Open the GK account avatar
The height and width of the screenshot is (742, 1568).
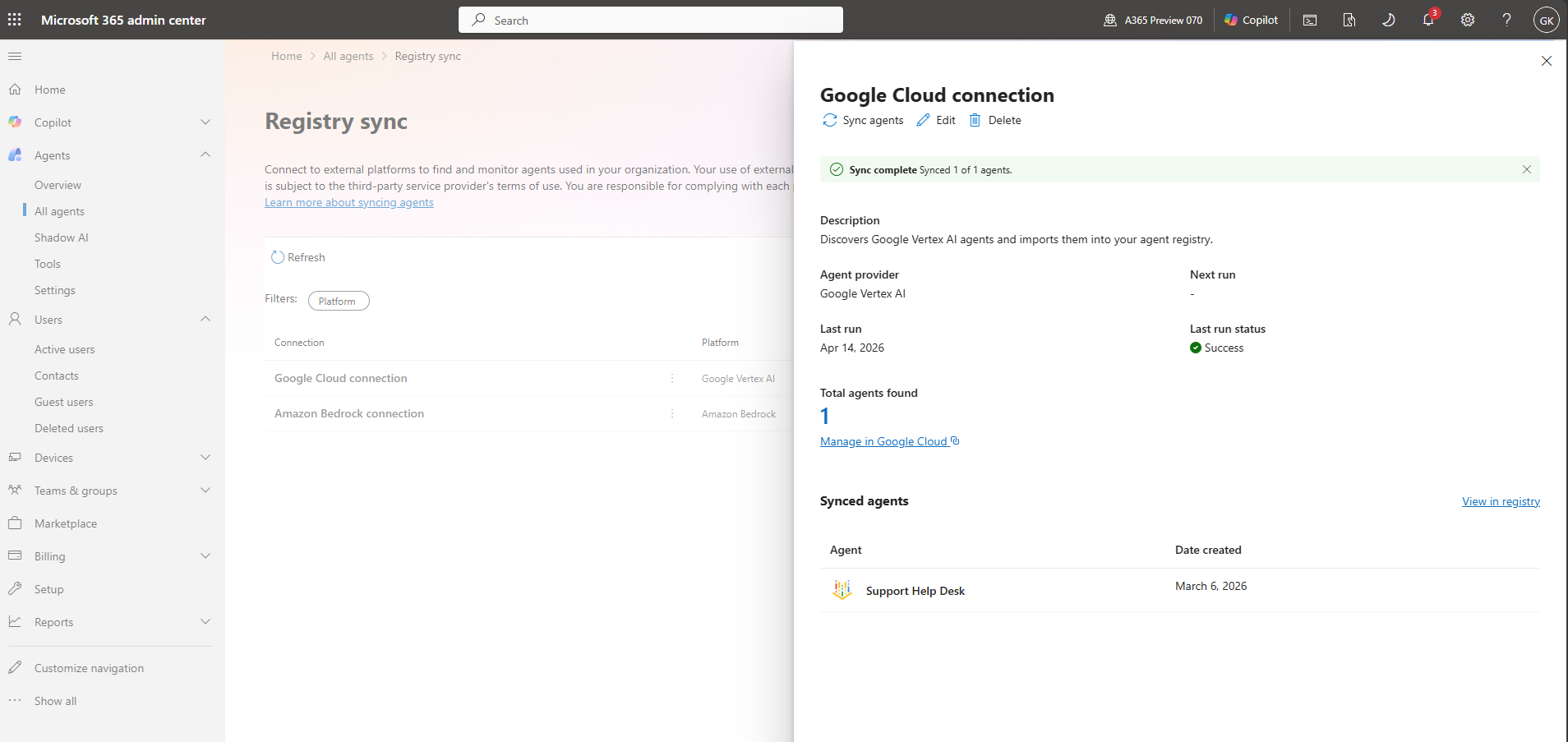click(x=1547, y=20)
